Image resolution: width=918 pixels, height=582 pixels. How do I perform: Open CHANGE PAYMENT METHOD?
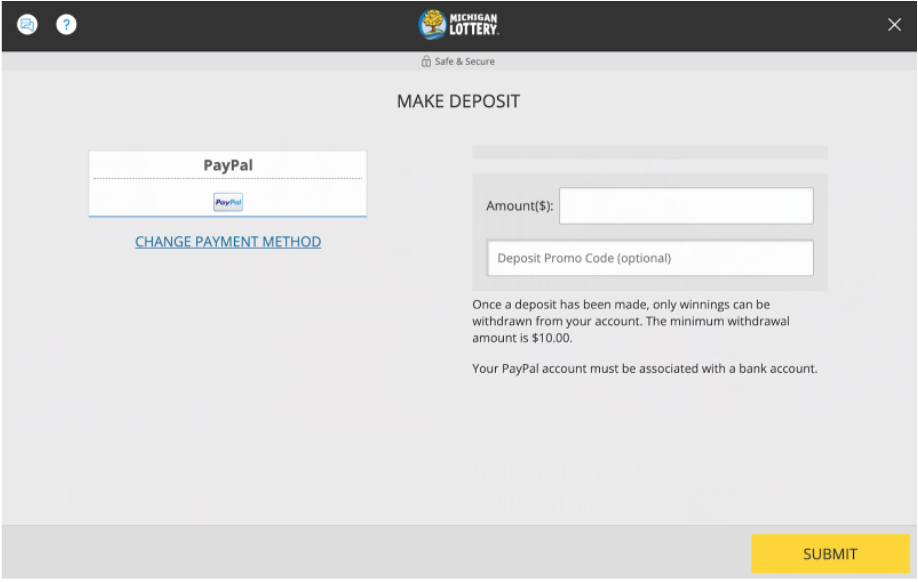click(228, 241)
